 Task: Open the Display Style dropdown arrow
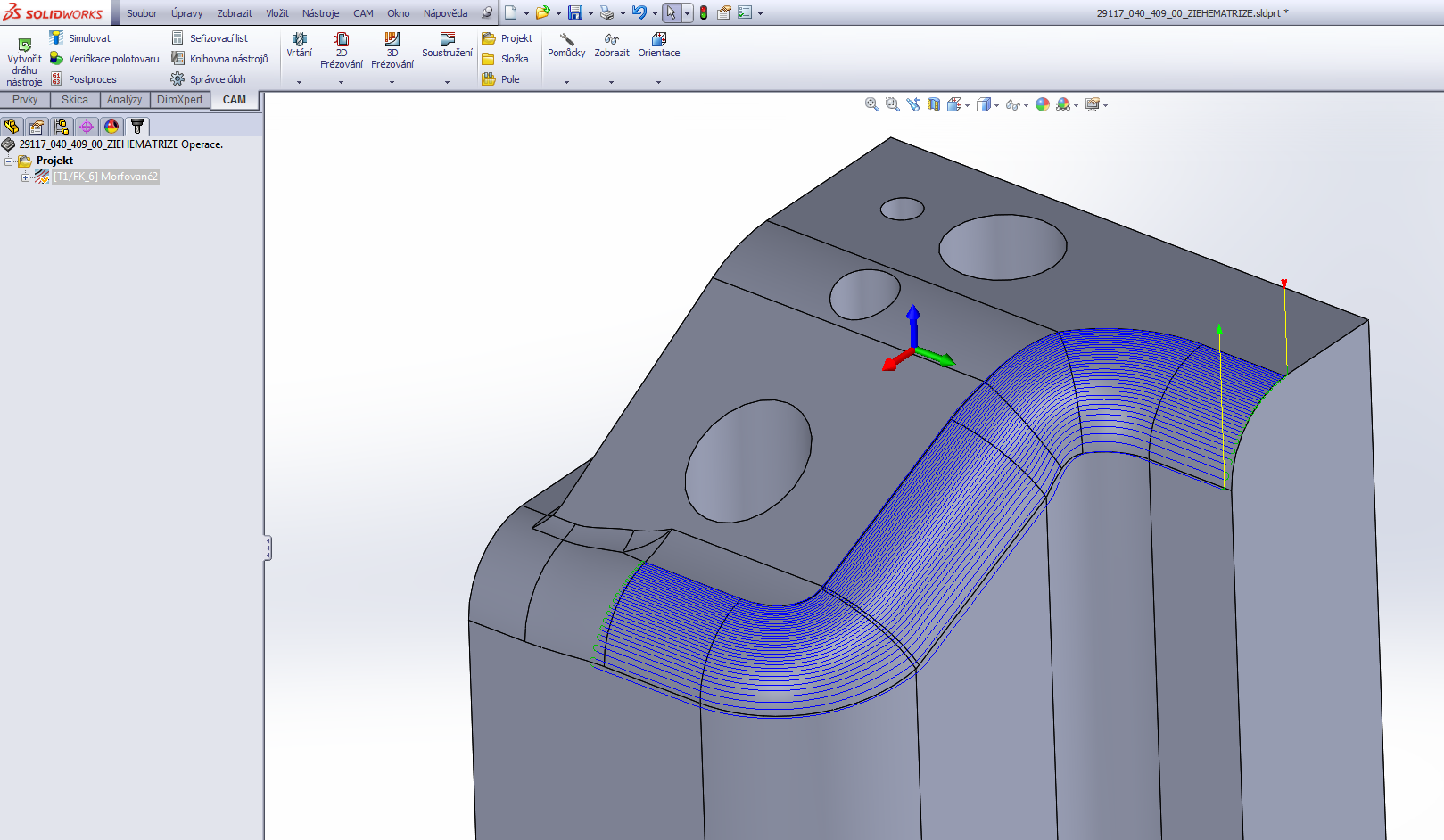996,105
